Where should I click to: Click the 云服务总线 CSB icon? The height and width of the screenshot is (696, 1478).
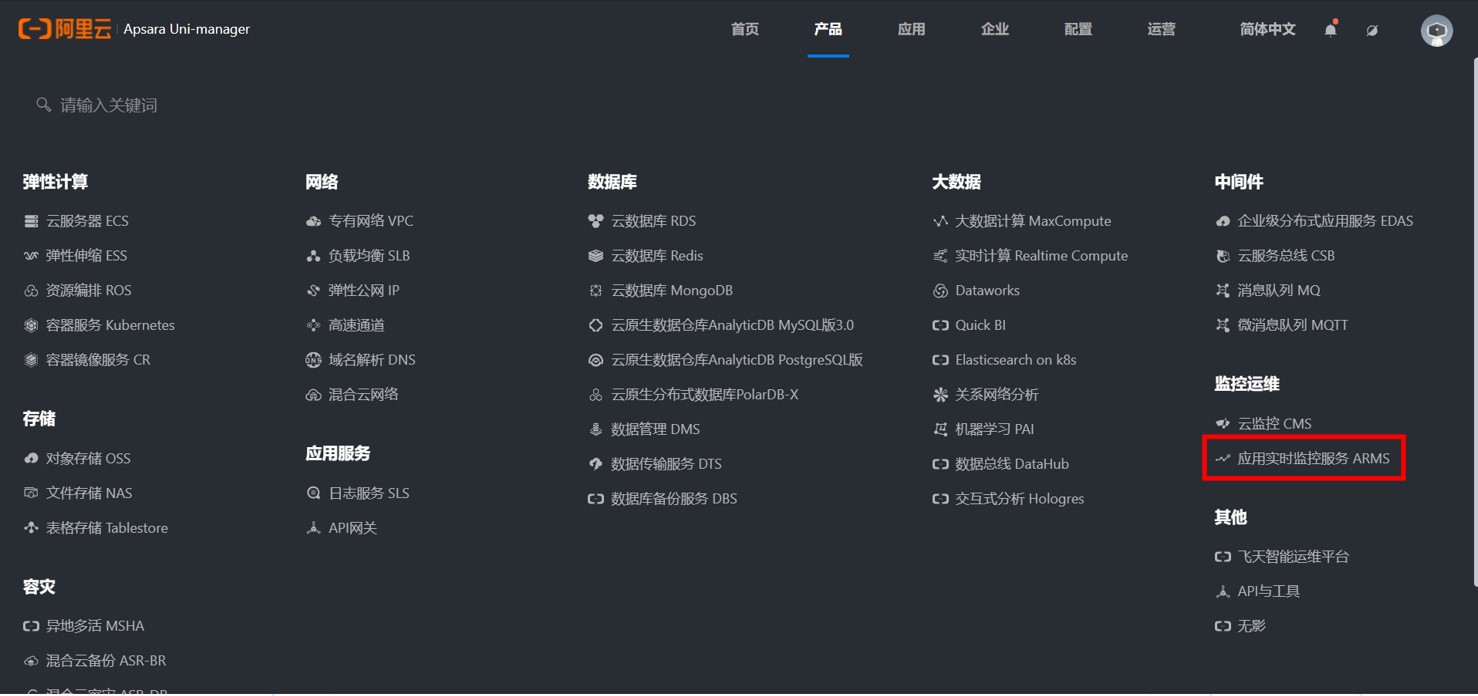click(1222, 256)
